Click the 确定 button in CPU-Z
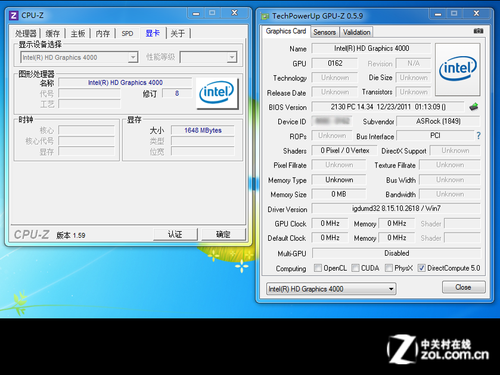Image resolution: width=500 pixels, height=375 pixels. [223, 234]
